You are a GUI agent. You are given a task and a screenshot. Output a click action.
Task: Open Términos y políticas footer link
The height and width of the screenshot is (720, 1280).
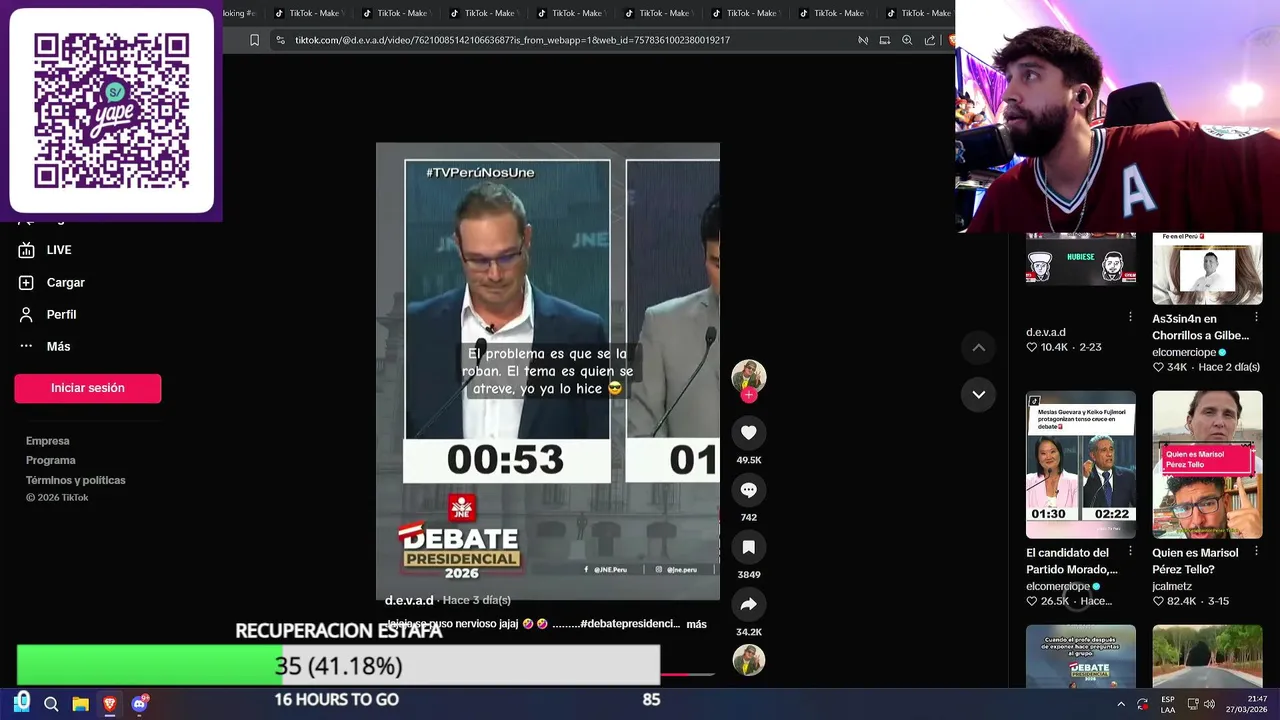(x=75, y=481)
